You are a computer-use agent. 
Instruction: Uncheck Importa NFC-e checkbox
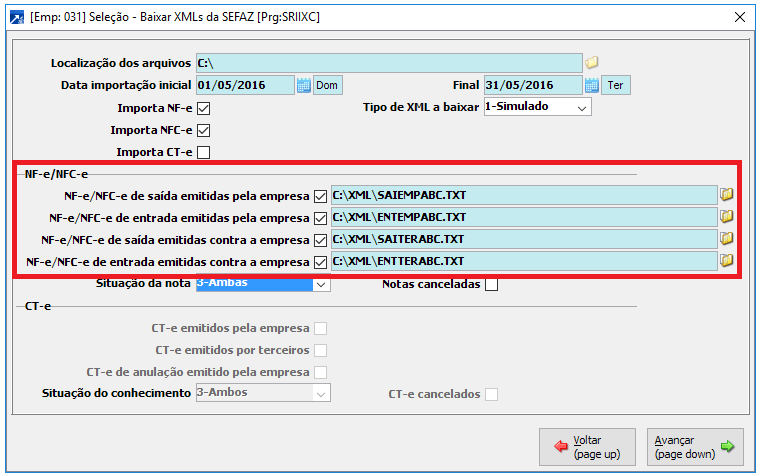coord(204,130)
